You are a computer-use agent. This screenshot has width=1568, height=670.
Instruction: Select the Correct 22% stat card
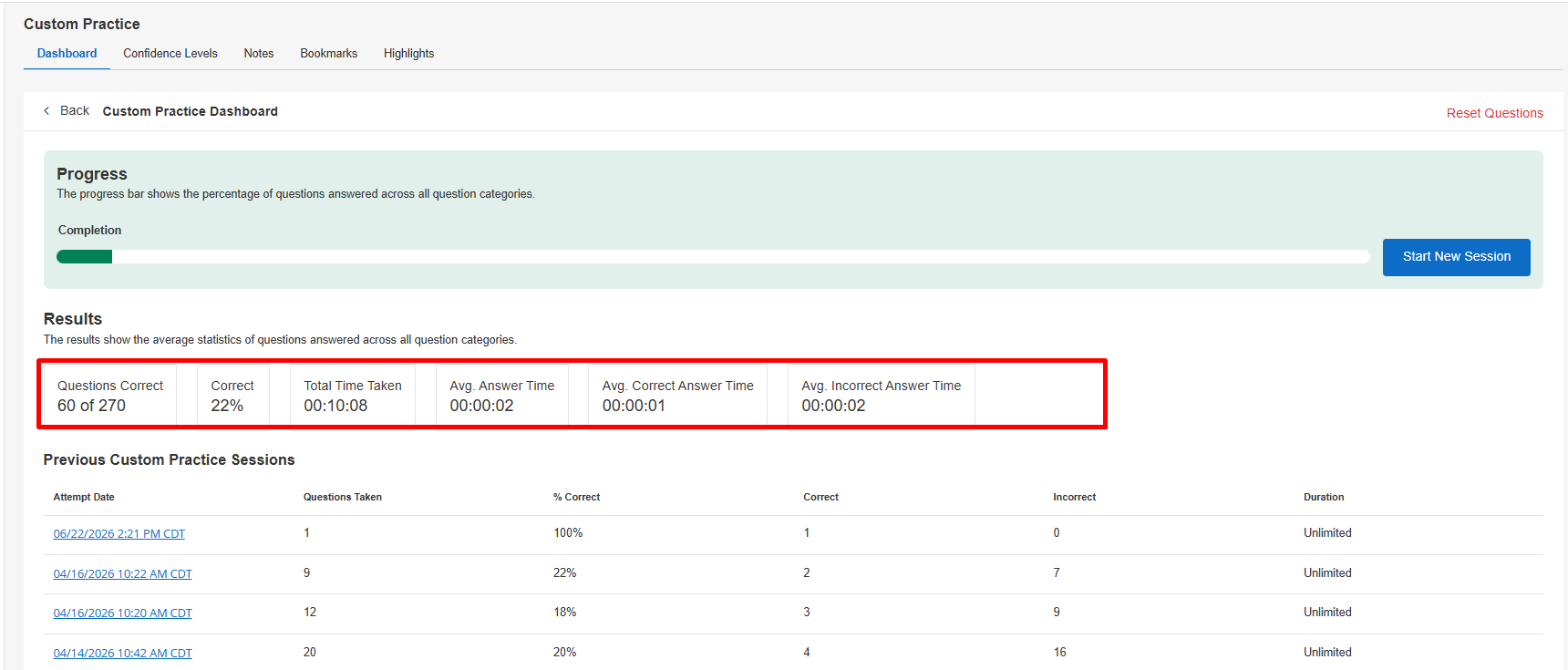(232, 396)
